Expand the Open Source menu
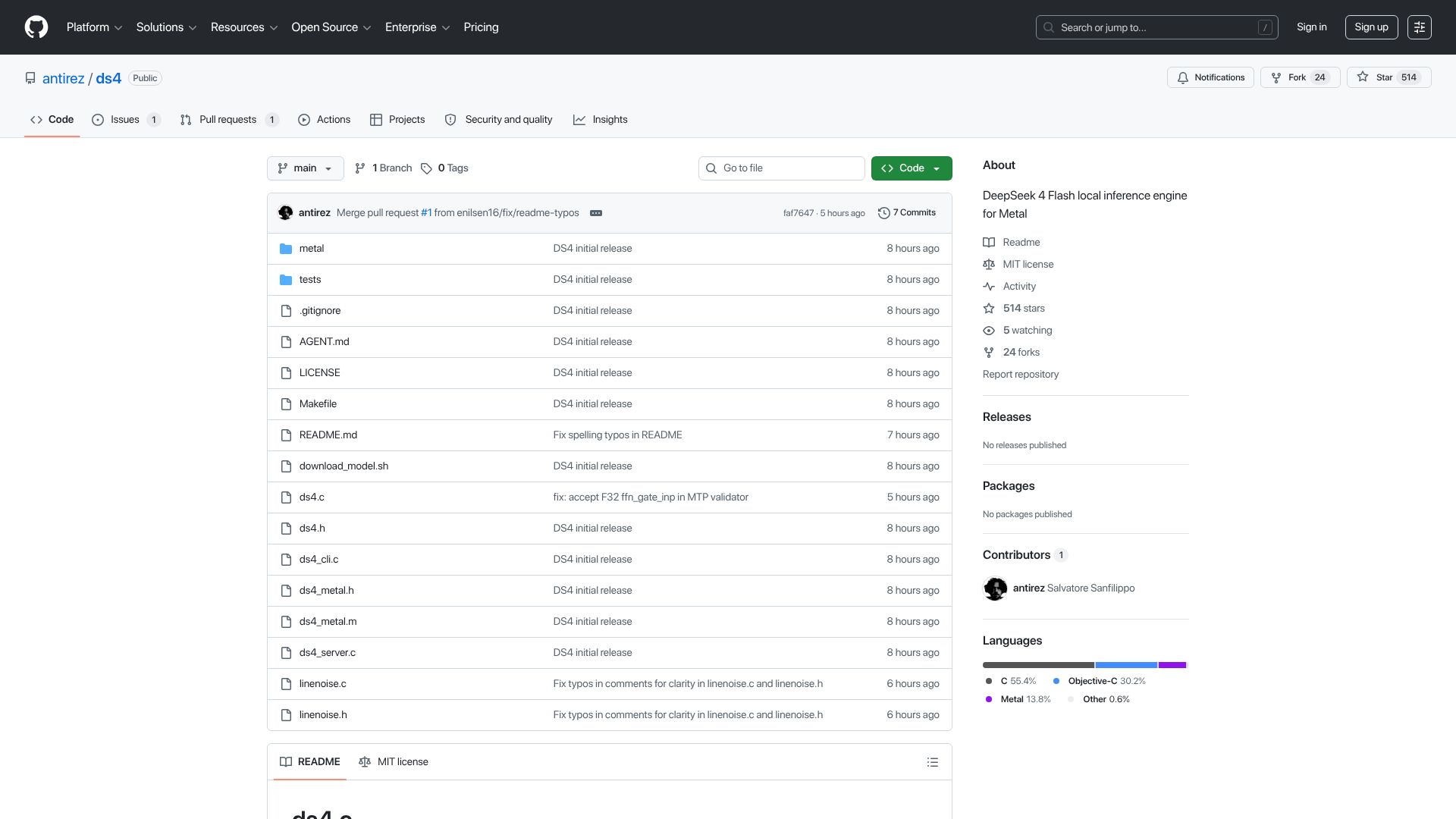This screenshot has height=819, width=1456. (x=331, y=27)
